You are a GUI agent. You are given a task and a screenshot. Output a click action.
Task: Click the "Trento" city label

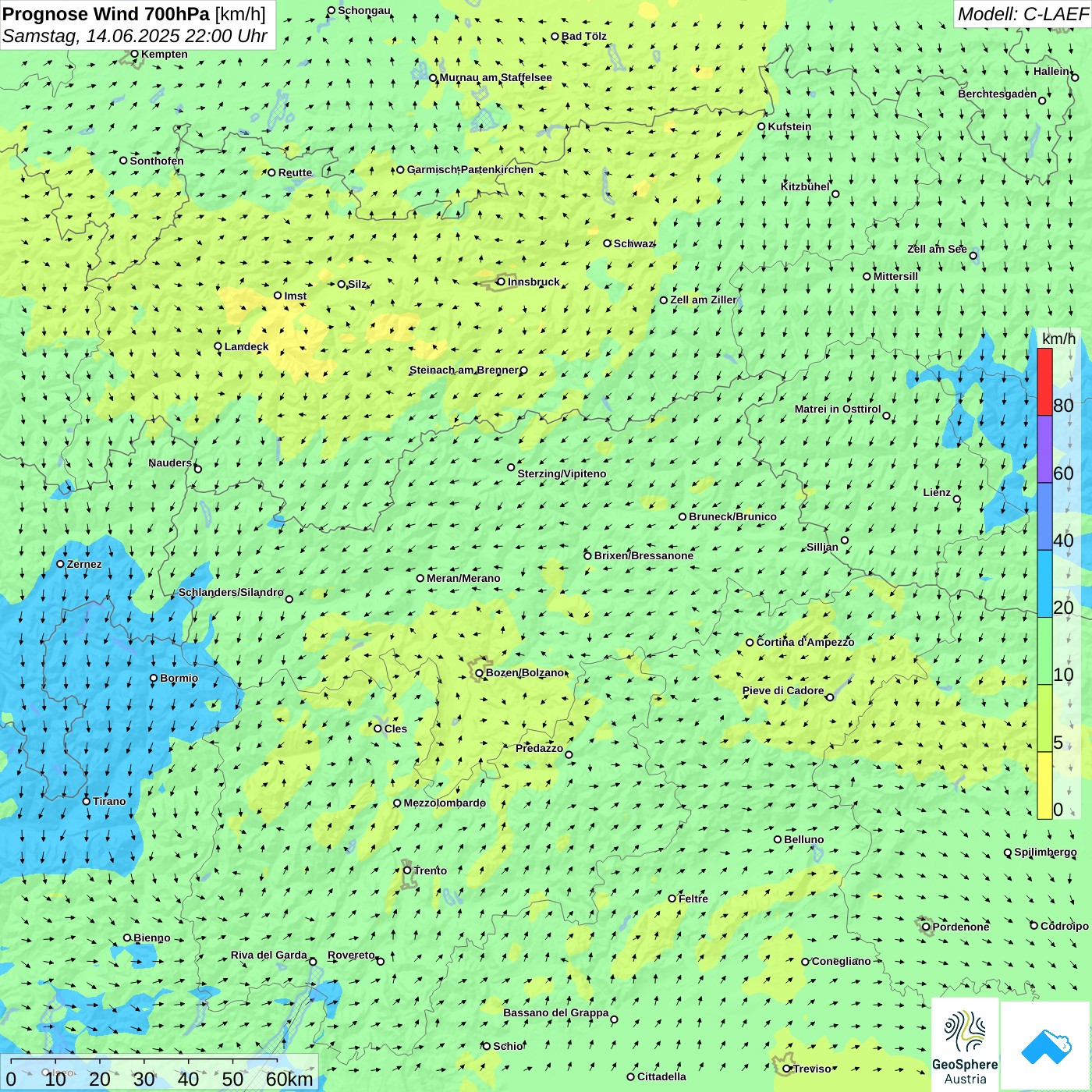431,870
